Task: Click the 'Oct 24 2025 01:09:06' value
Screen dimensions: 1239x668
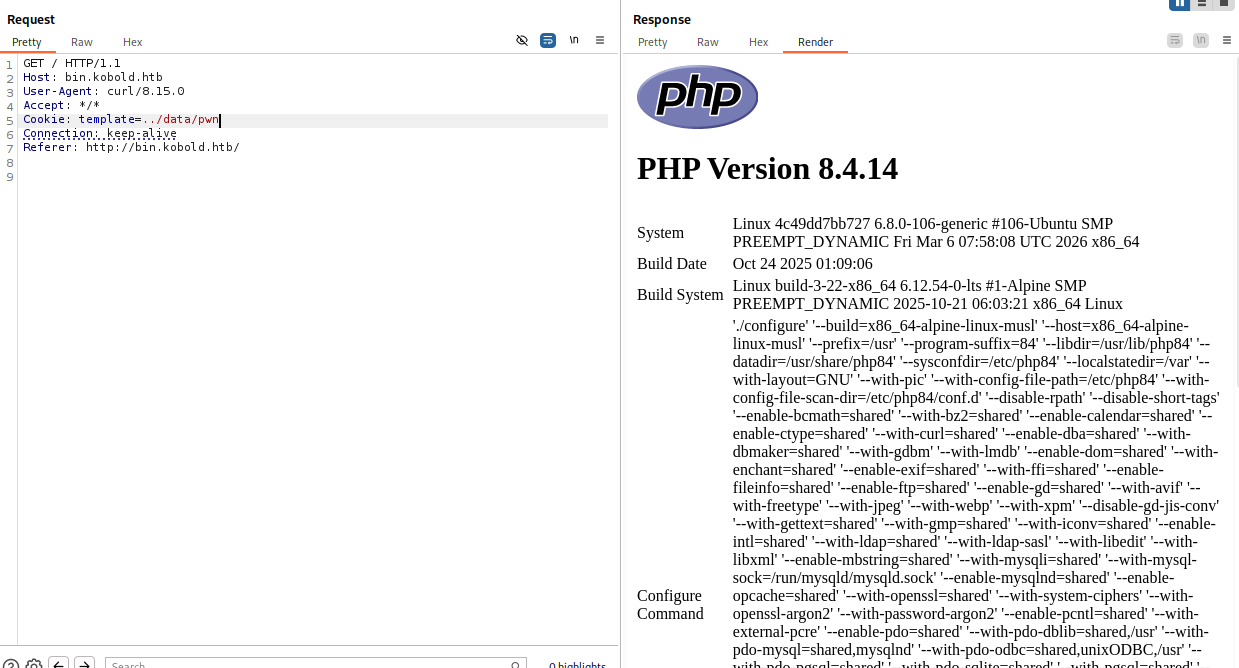Action: [x=803, y=264]
